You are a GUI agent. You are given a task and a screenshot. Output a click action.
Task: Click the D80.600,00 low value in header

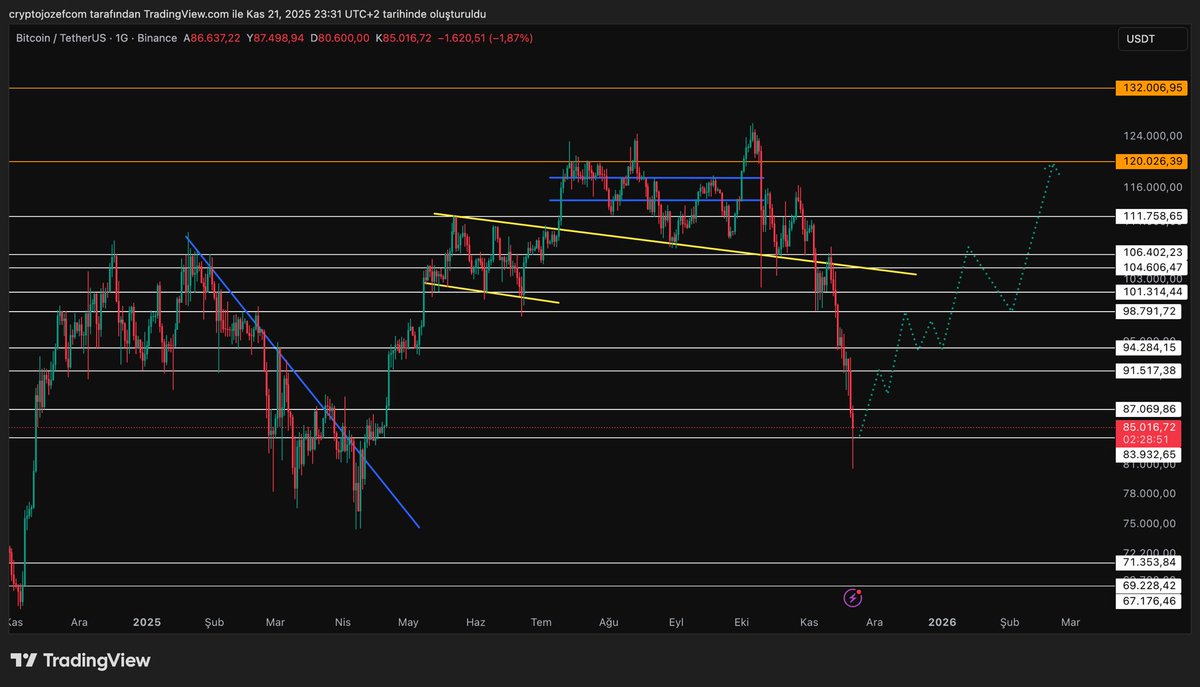click(x=340, y=38)
